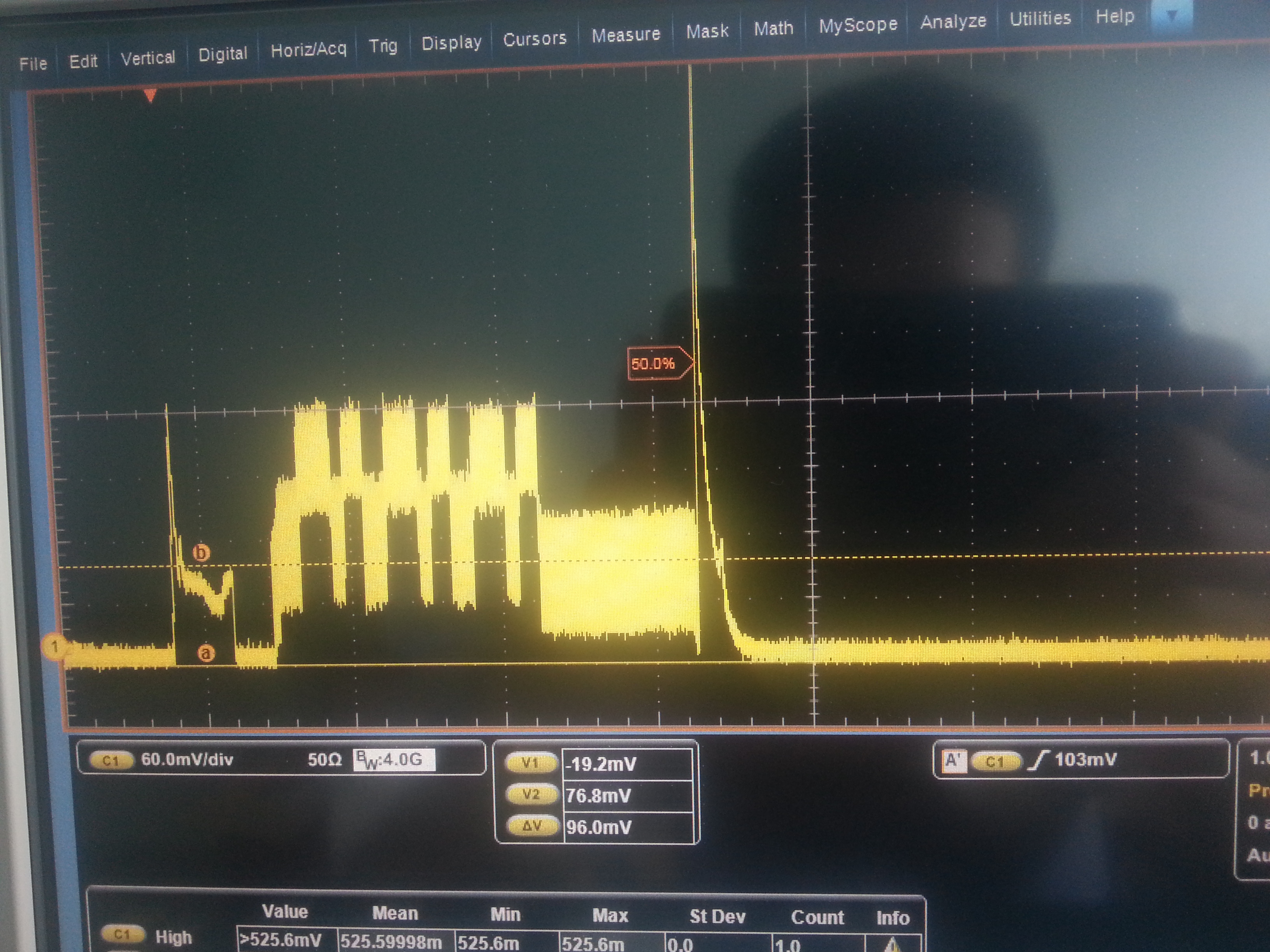Click the orange trigger position marker
The image size is (1270, 952).
tap(151, 95)
